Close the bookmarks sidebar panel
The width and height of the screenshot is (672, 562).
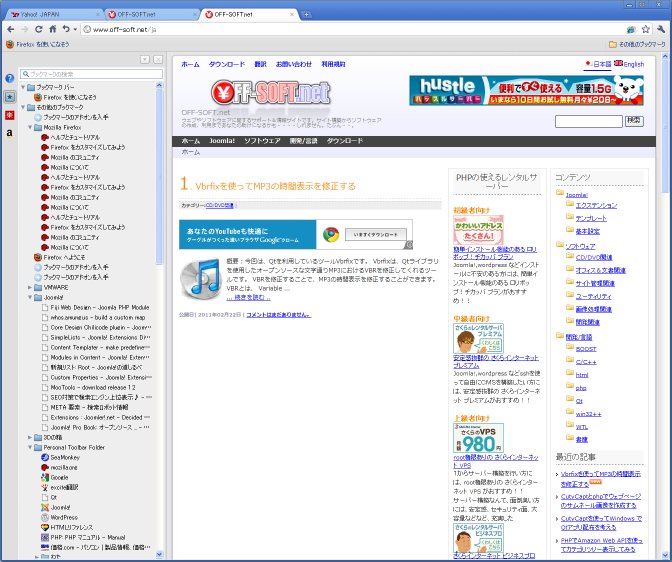158,59
